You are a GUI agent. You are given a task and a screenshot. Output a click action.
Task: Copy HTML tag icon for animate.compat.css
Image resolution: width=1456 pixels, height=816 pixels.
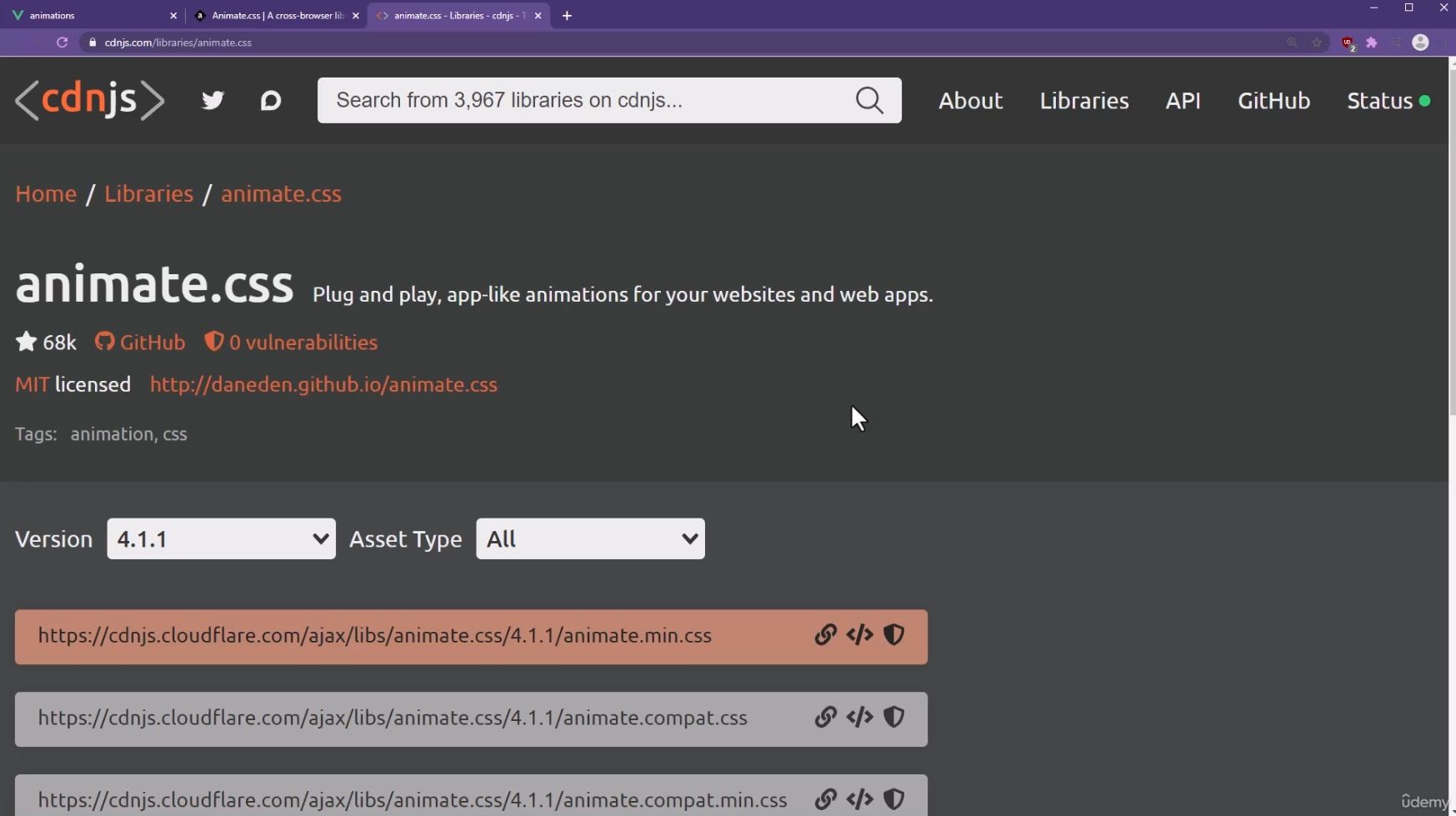pos(859,718)
